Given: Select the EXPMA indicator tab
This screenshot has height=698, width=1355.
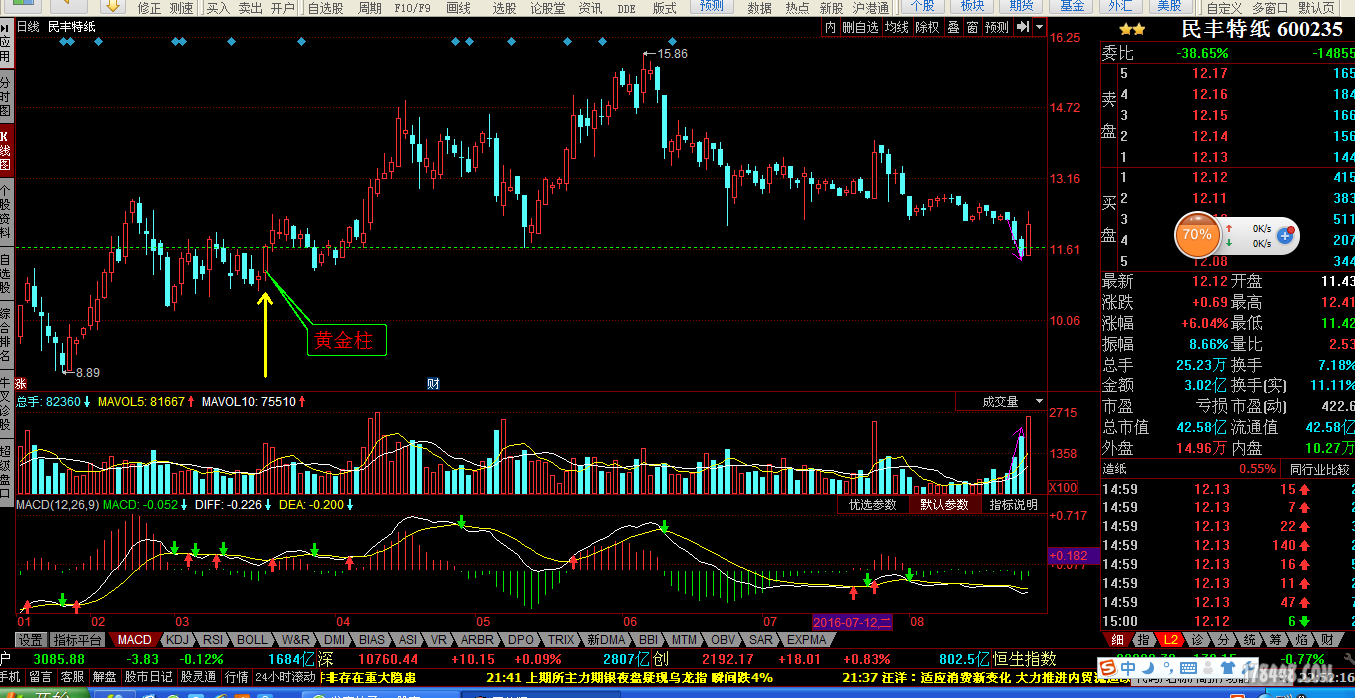Looking at the screenshot, I should click(806, 639).
